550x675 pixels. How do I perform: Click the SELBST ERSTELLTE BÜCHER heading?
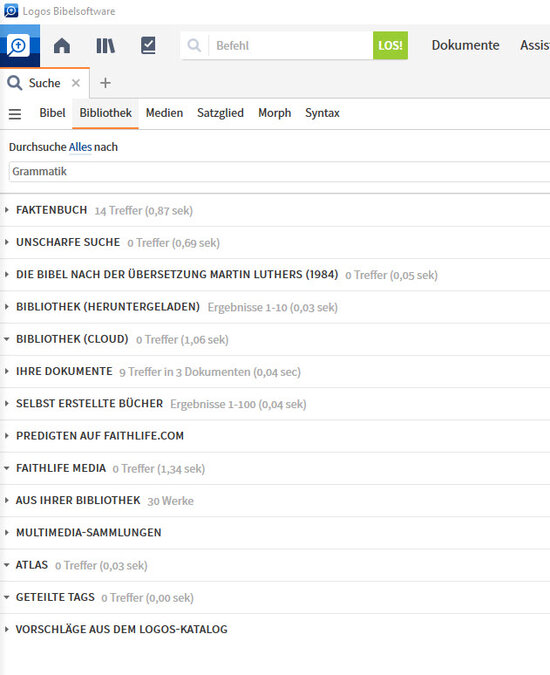[90, 404]
